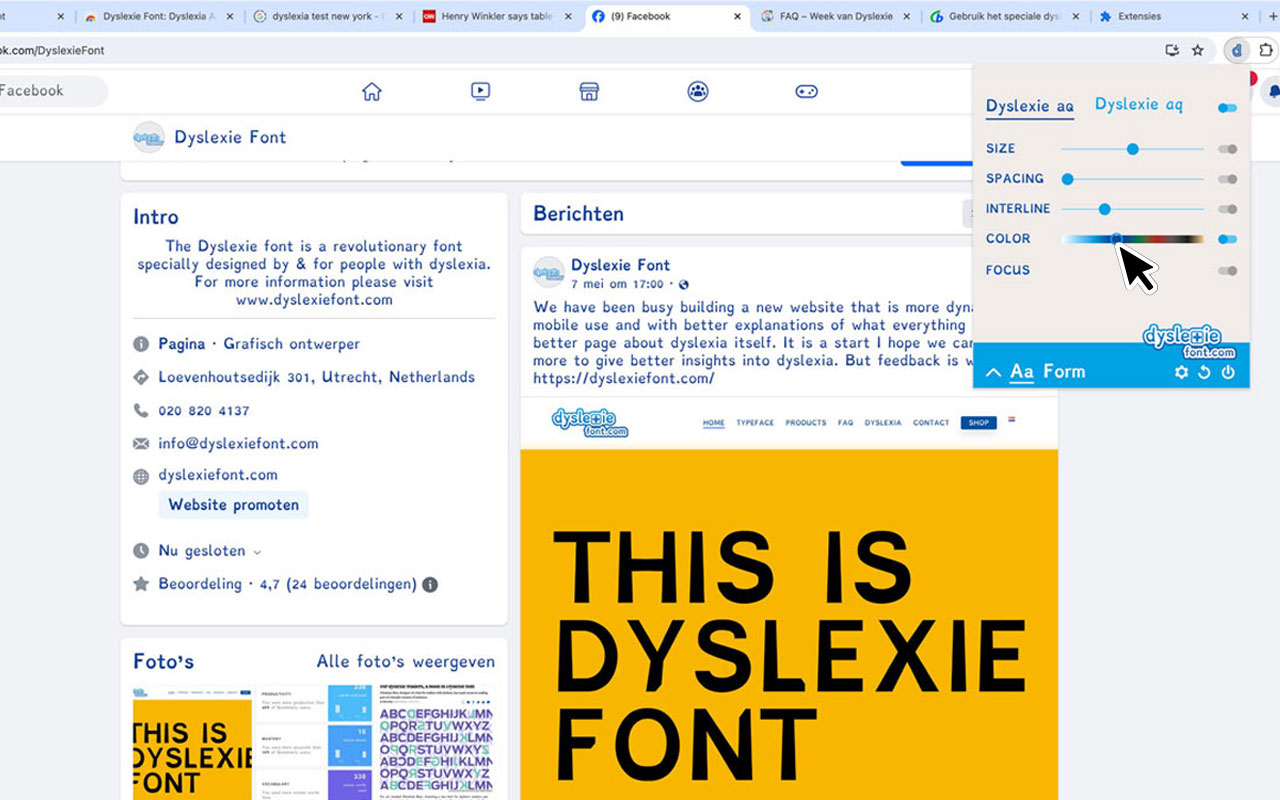Image resolution: width=1280 pixels, height=800 pixels.
Task: Click phone number 020 820 4137
Action: 204,411
